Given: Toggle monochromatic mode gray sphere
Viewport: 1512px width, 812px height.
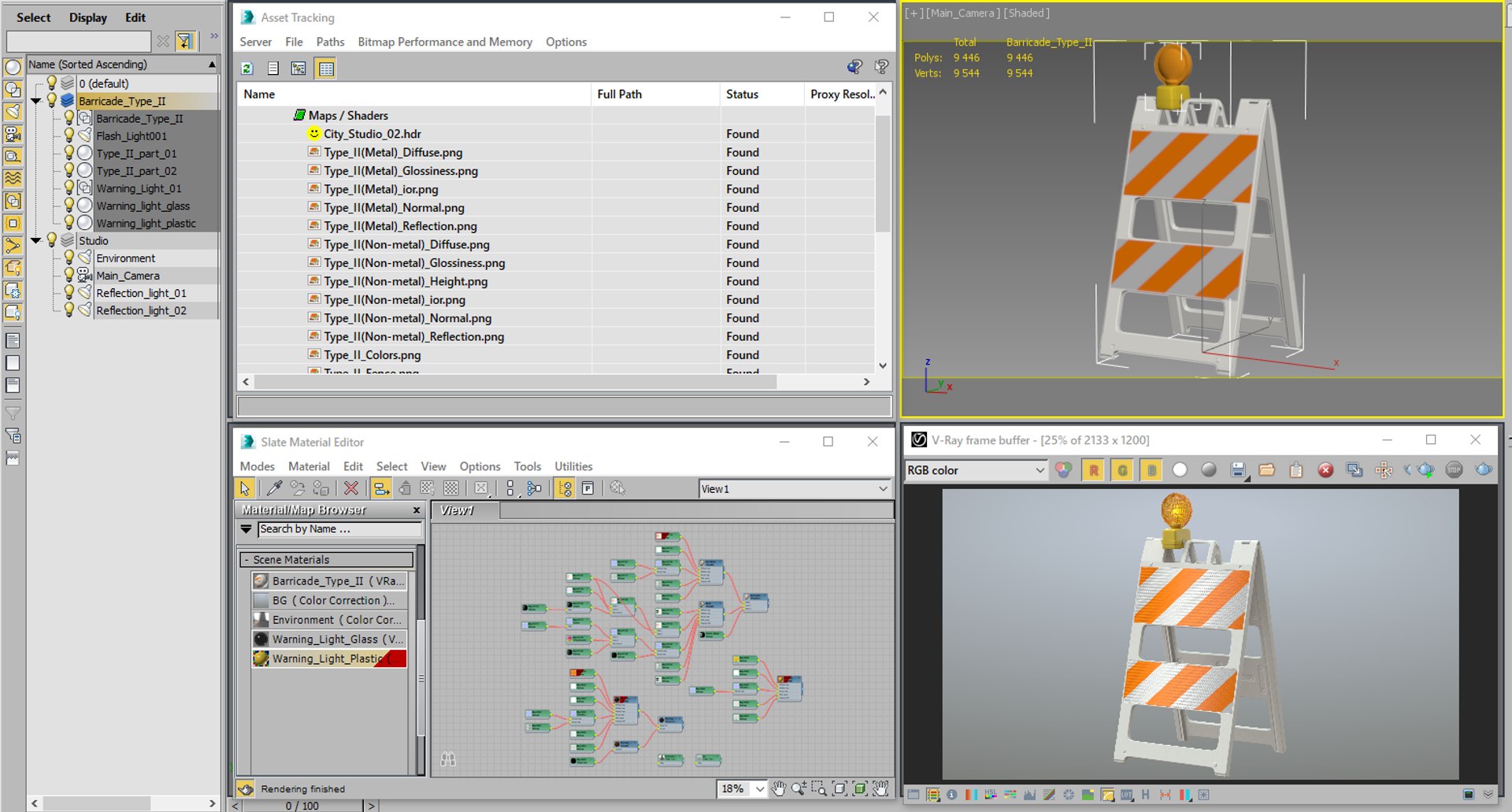Looking at the screenshot, I should point(1209,470).
